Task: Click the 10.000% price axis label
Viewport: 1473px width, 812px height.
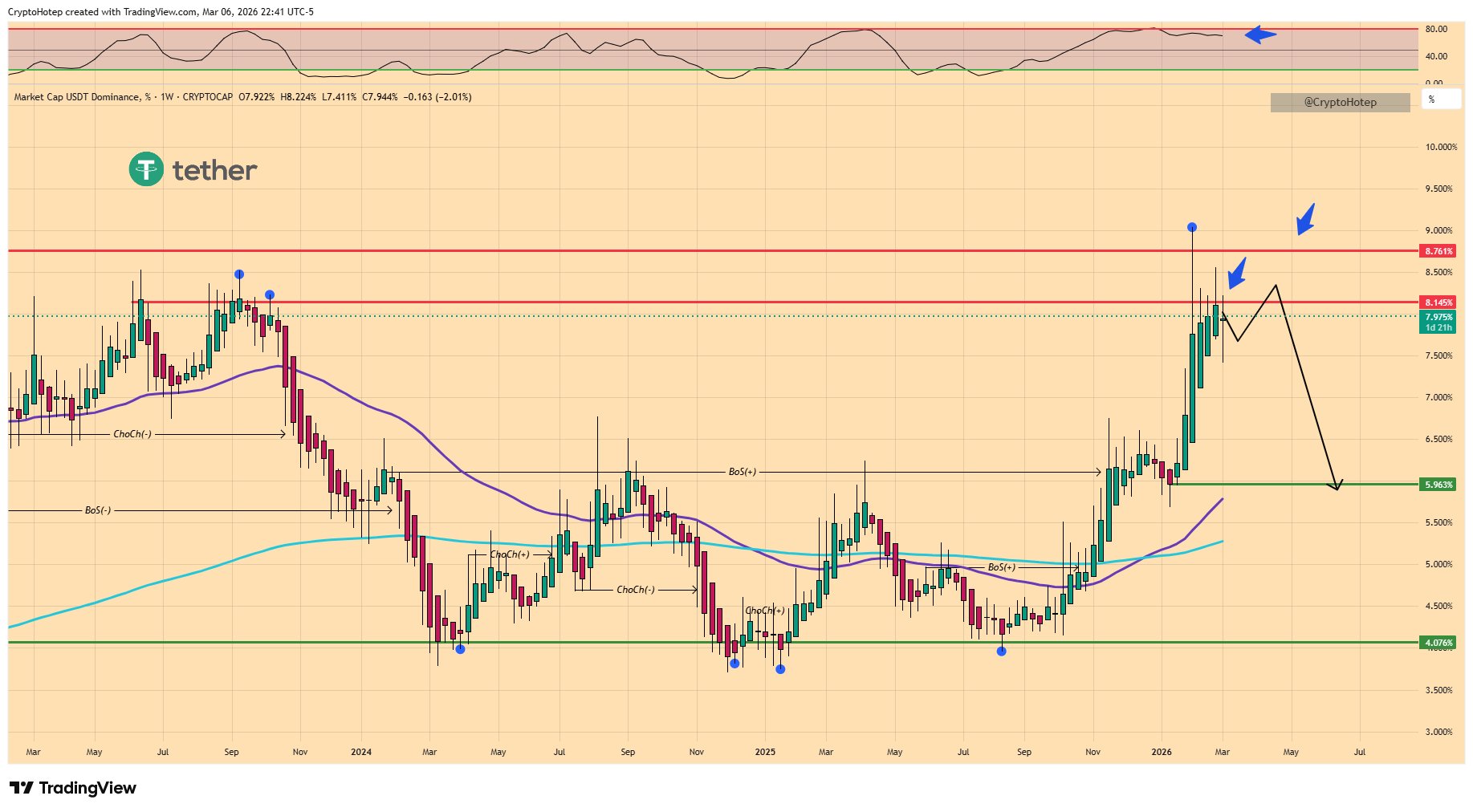Action: 1441,147
